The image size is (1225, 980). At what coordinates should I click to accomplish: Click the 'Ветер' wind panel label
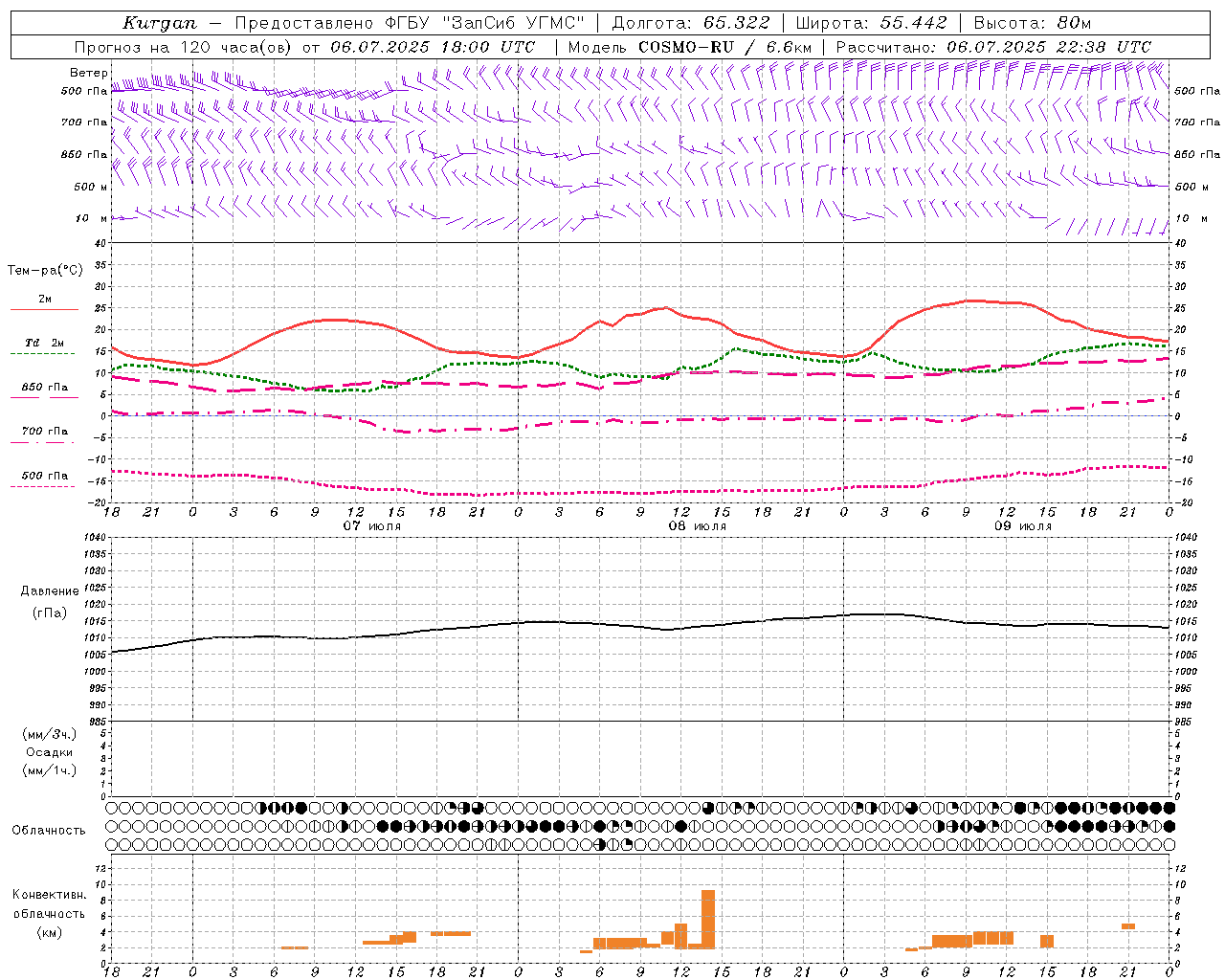[x=88, y=73]
